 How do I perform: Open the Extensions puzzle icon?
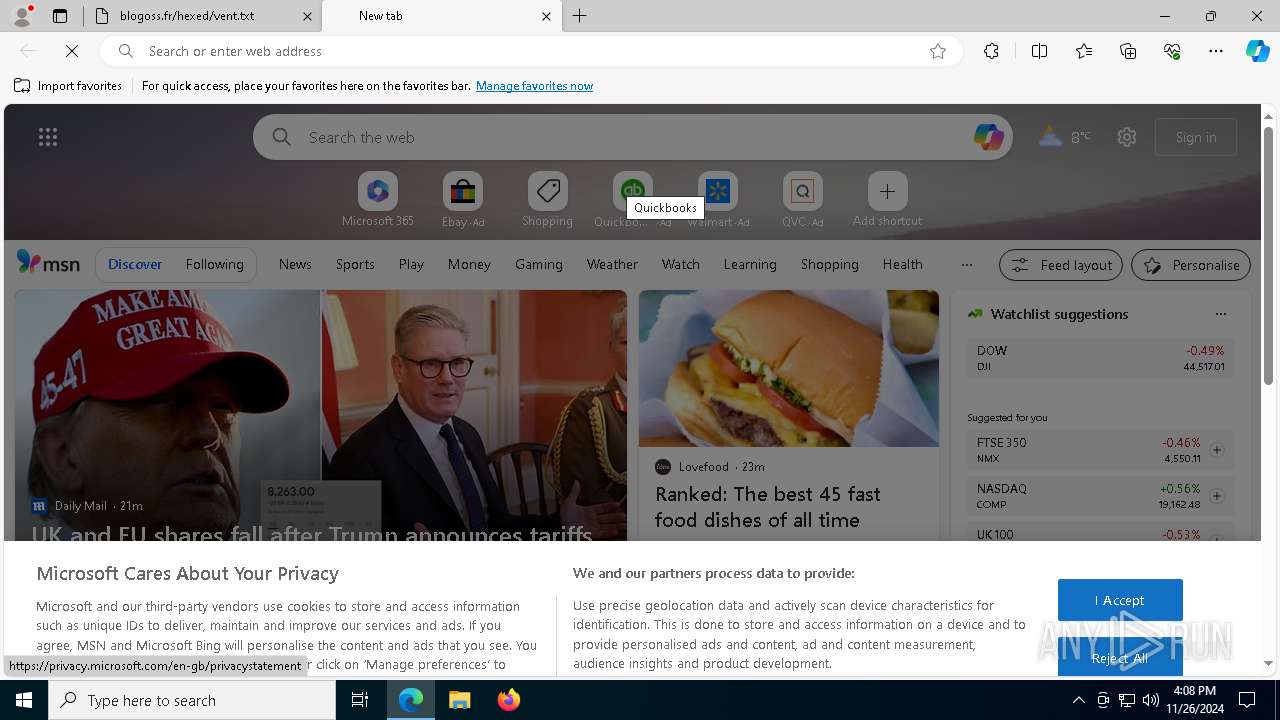coord(991,51)
